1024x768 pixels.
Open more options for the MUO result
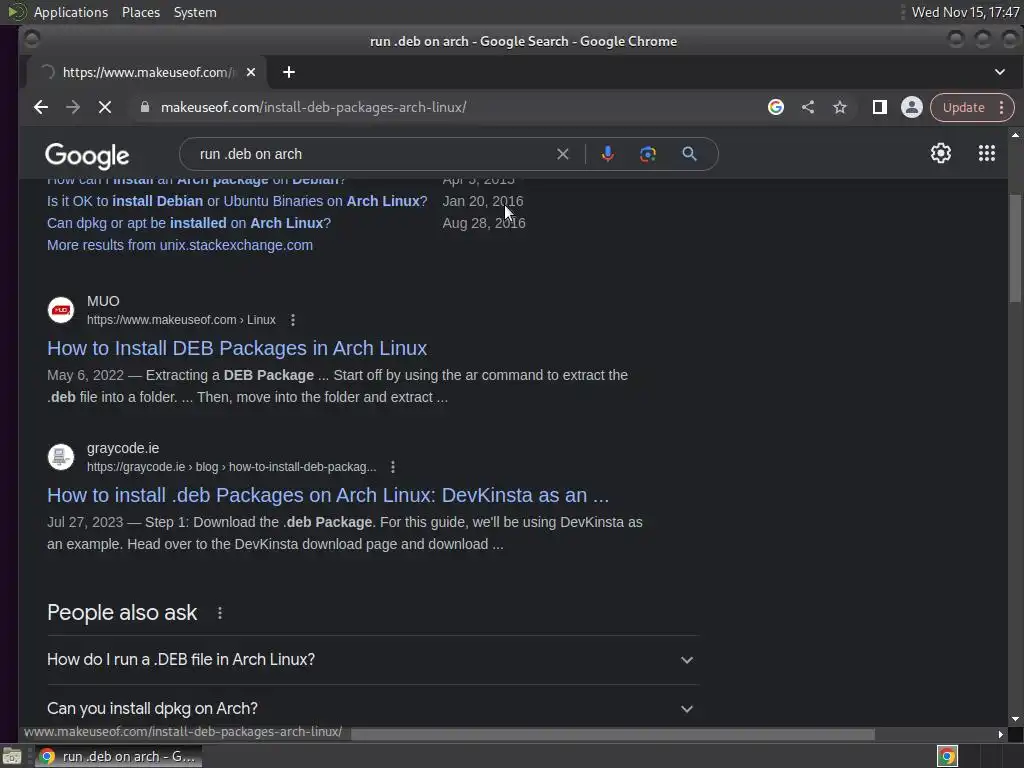[x=293, y=320]
